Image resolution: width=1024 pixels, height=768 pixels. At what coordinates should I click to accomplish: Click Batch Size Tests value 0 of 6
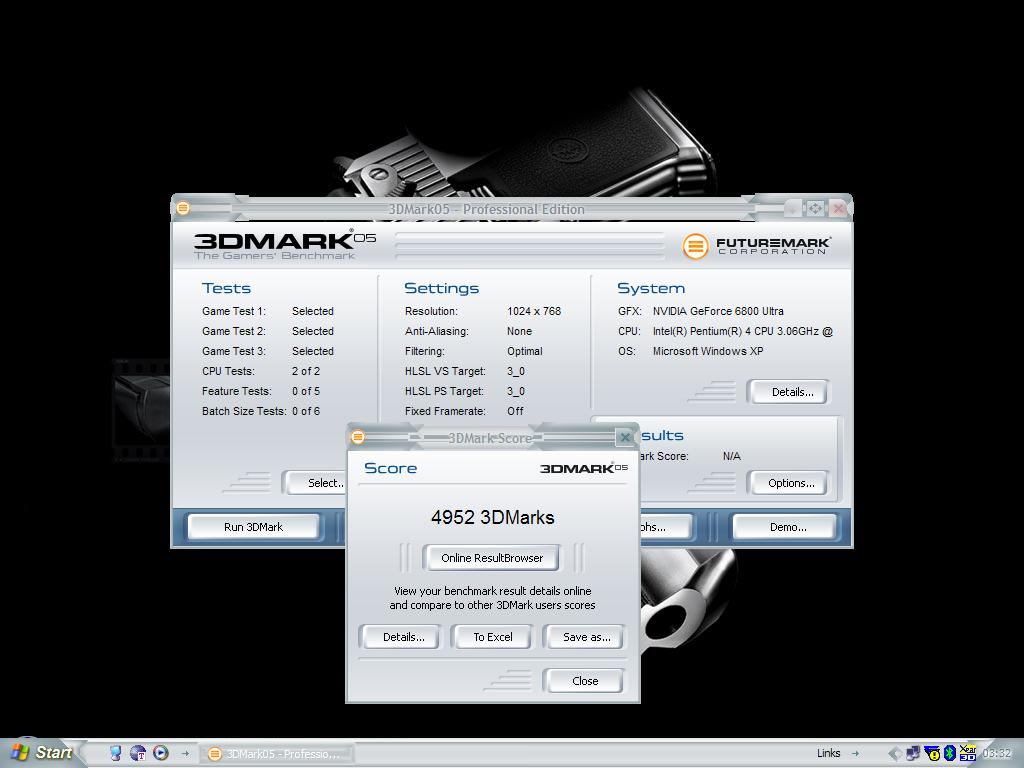(x=306, y=411)
